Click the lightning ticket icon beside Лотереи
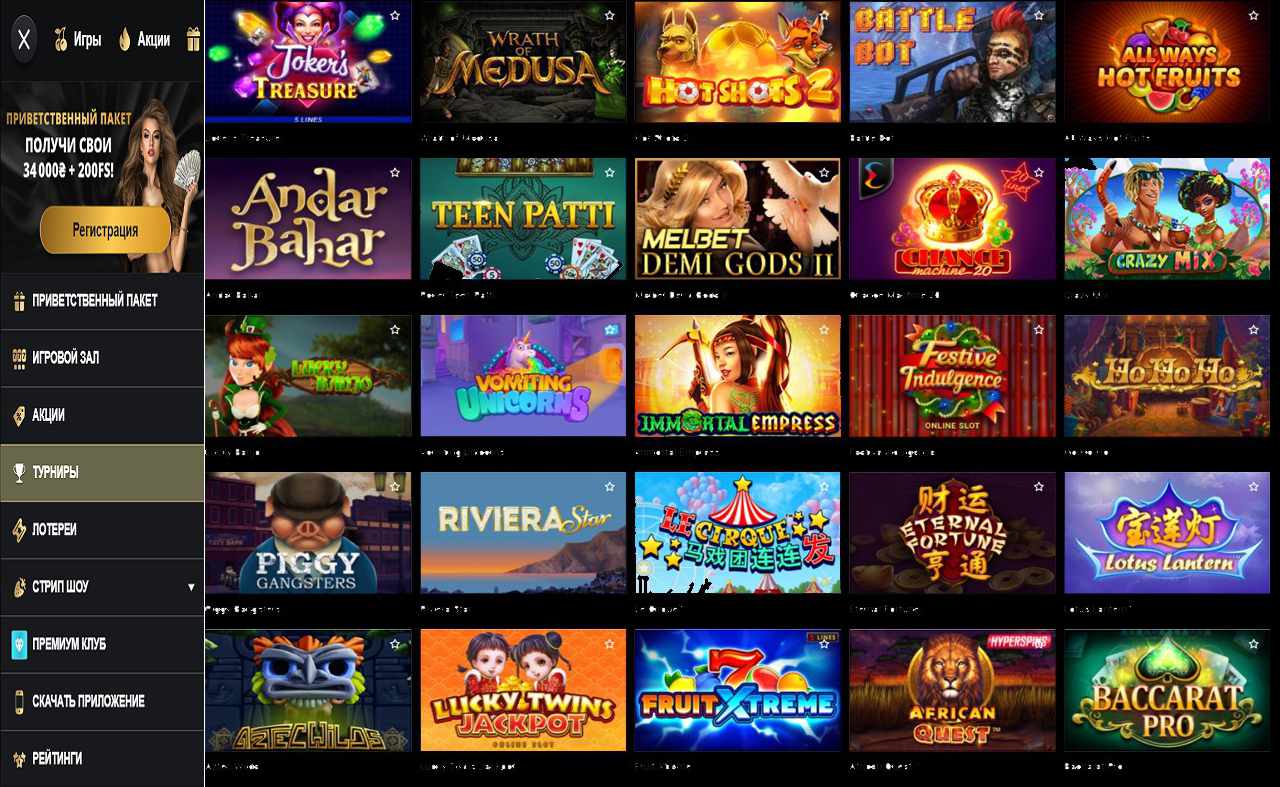 click(19, 529)
